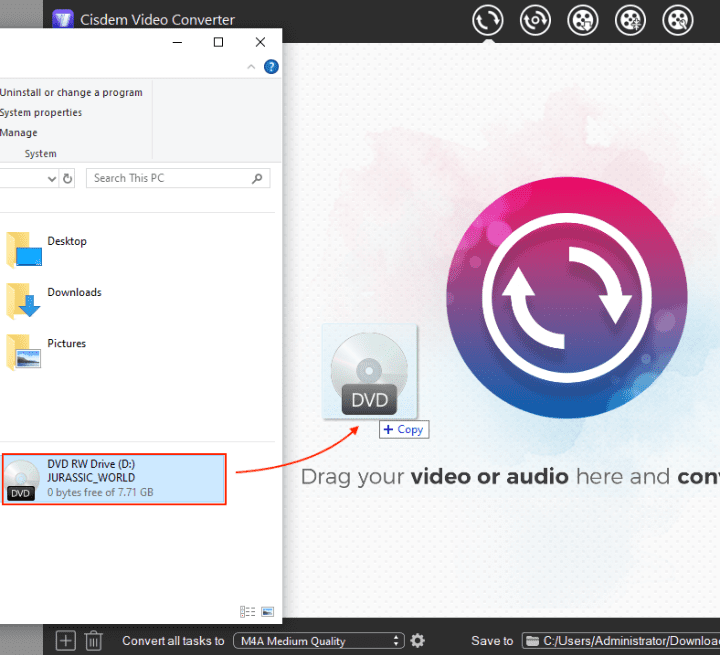The width and height of the screenshot is (720, 655).
Task: Open System properties in Explorer ribbon
Action: tap(41, 113)
